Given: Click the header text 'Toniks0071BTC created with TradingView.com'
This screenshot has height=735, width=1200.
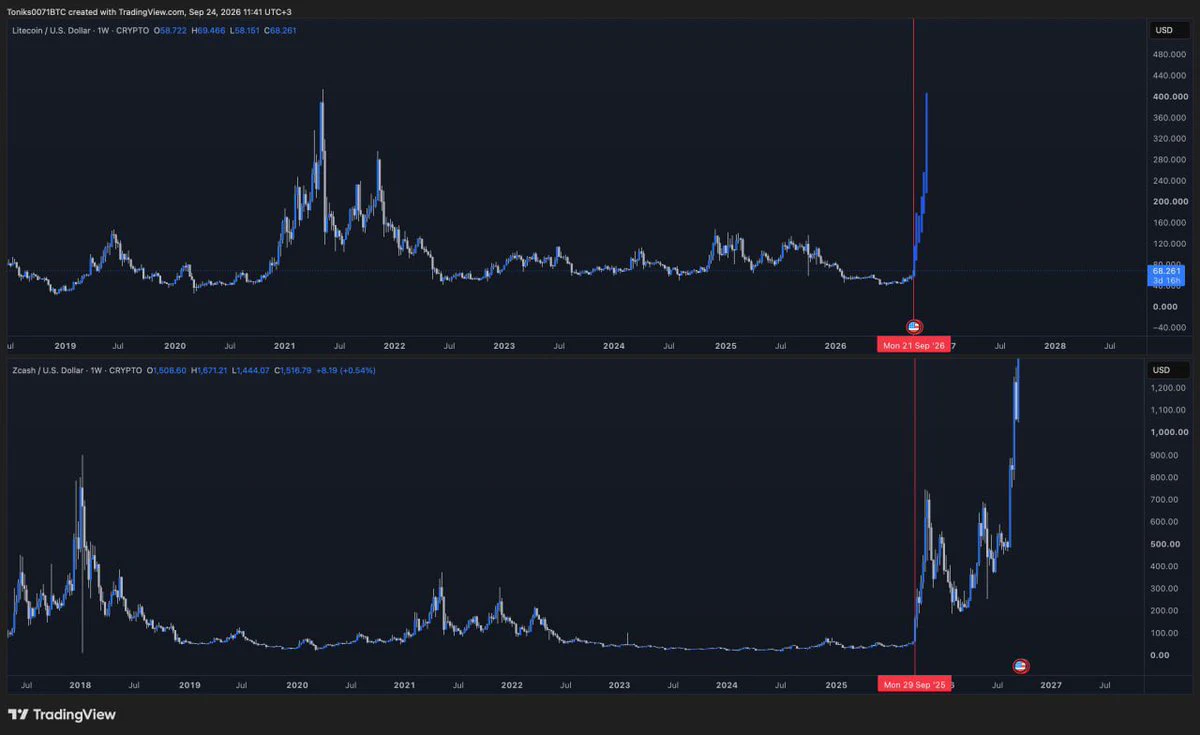Looking at the screenshot, I should (x=96, y=12).
